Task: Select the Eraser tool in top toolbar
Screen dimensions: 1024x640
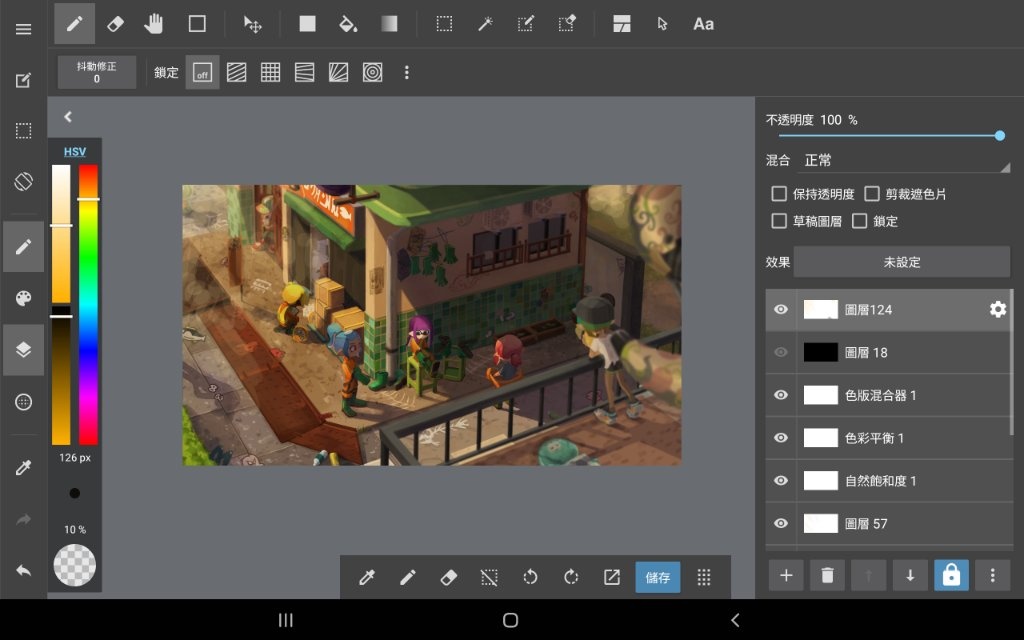Action: tap(115, 24)
